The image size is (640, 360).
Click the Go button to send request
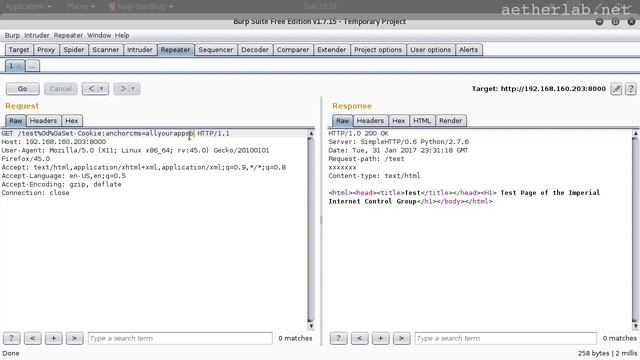(x=23, y=89)
